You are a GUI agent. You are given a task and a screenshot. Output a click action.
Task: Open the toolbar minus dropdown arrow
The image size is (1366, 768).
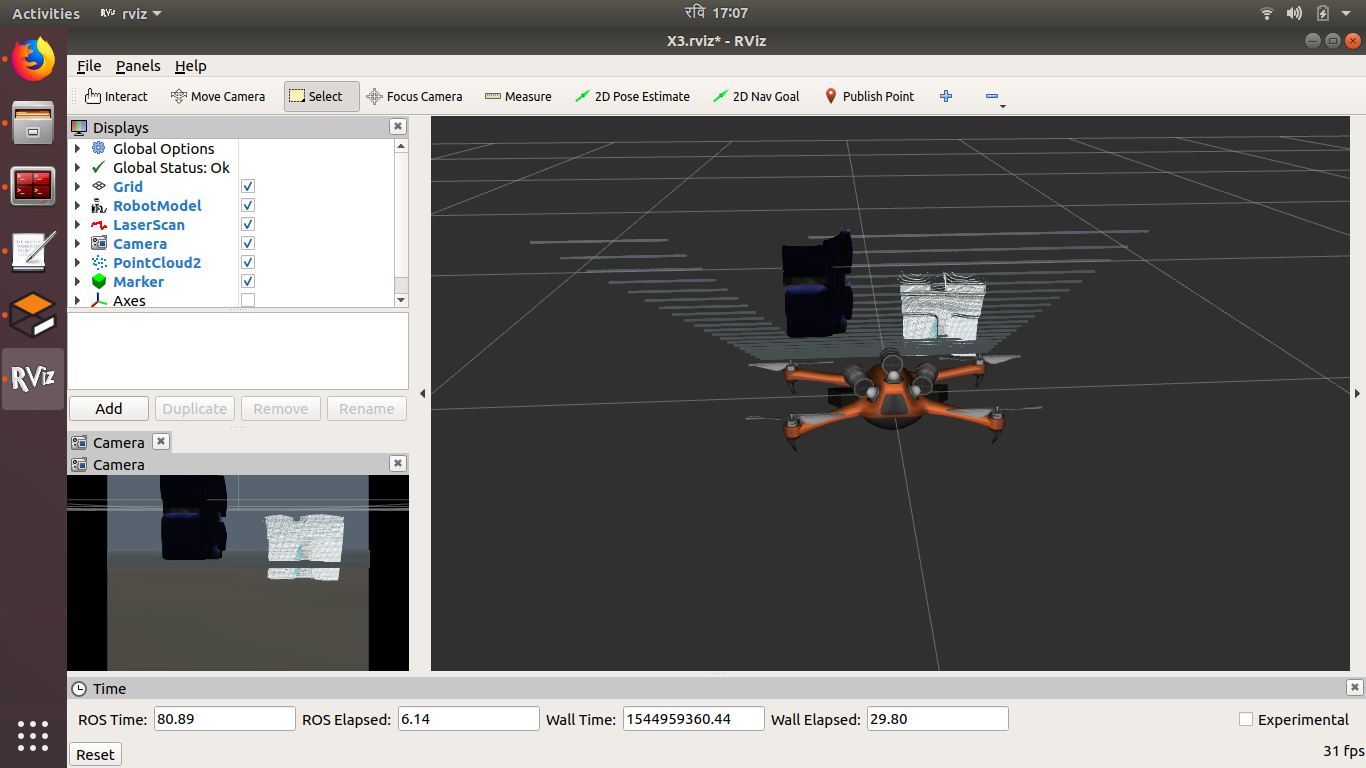1003,105
